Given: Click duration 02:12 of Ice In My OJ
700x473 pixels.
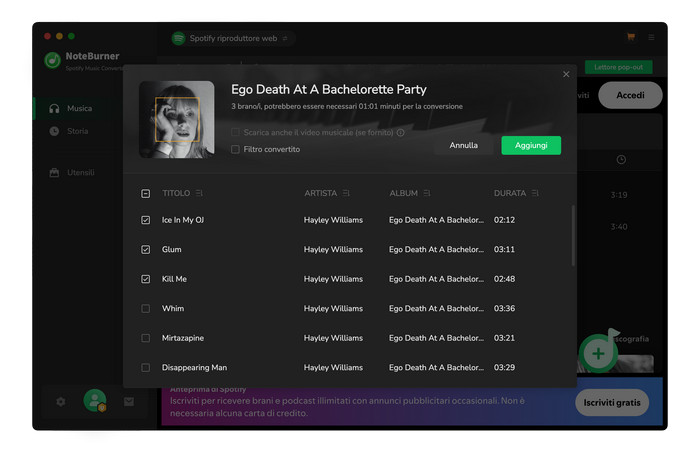Looking at the screenshot, I should click(504, 220).
